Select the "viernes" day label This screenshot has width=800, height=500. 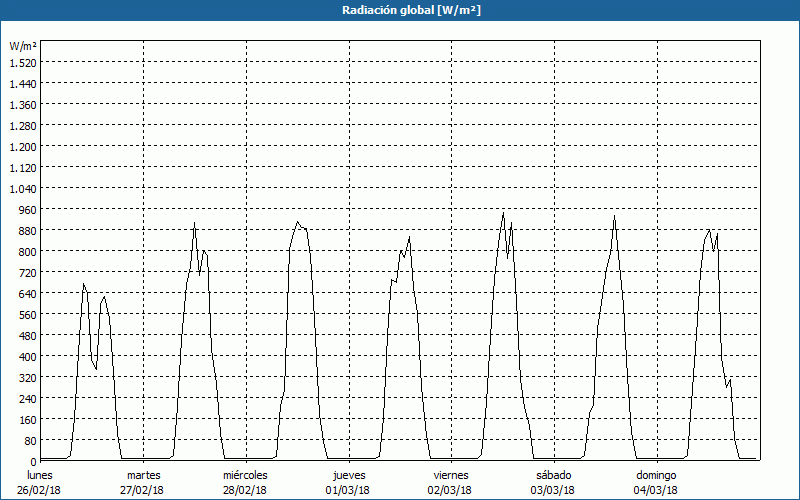(x=451, y=475)
